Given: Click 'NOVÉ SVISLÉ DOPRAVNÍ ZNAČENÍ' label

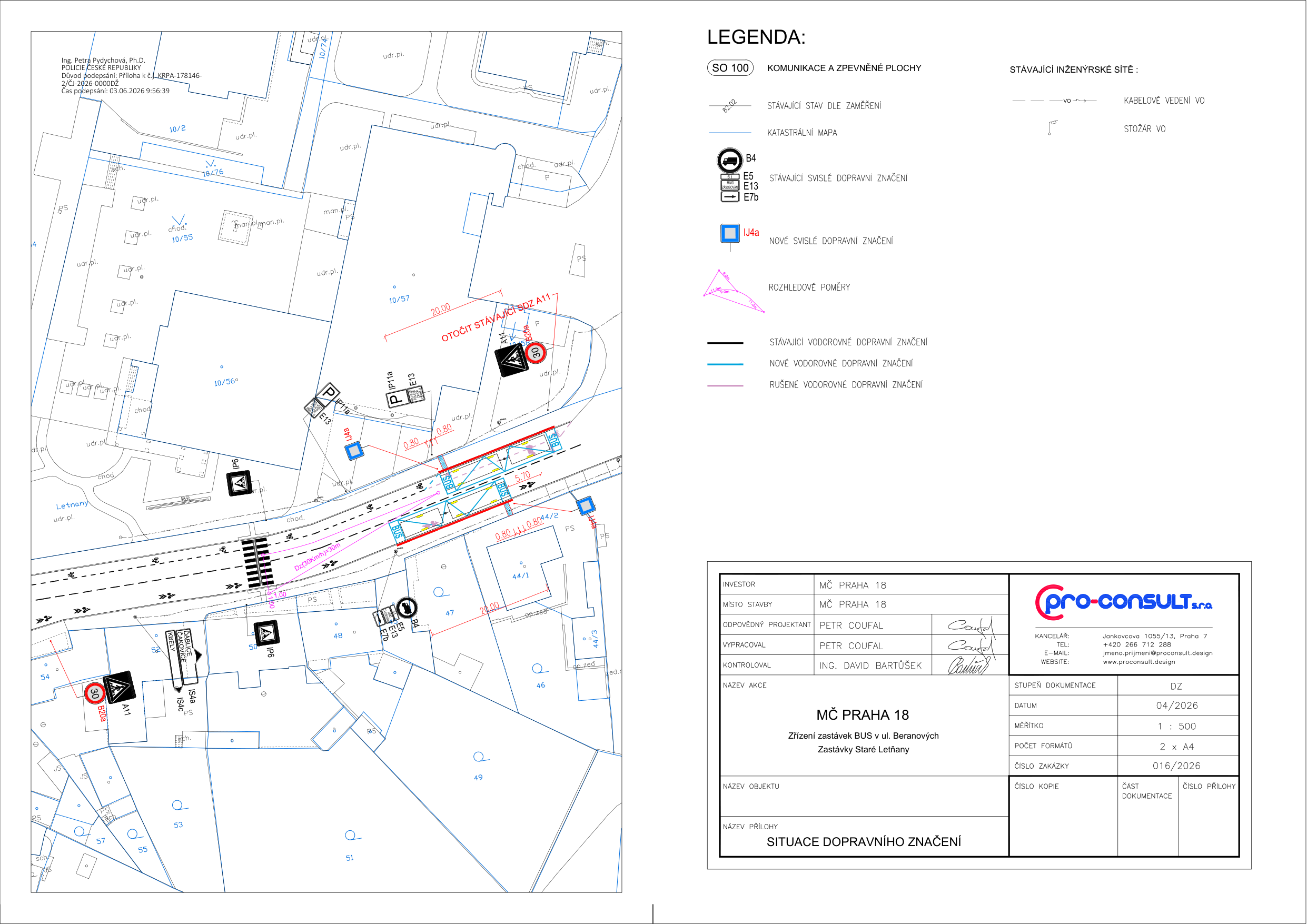Looking at the screenshot, I should pyautogui.click(x=831, y=241).
